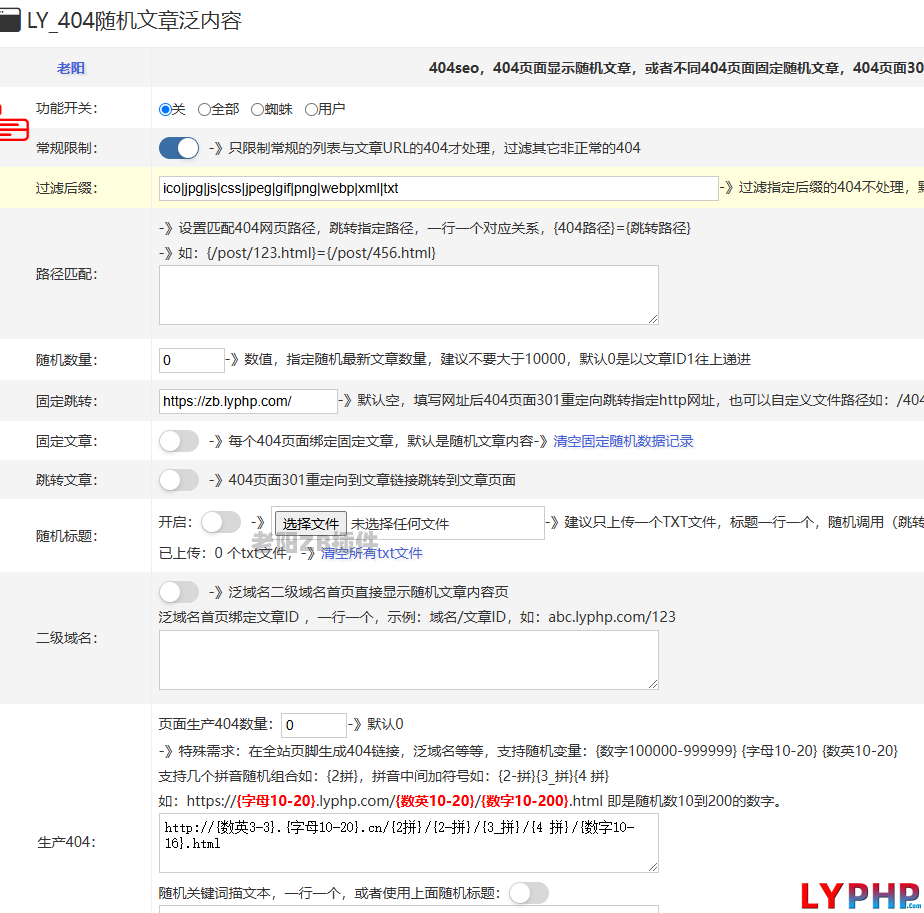Screen dimensions: 924x913
Task: Click the LYPHP logo
Action: tap(860, 896)
